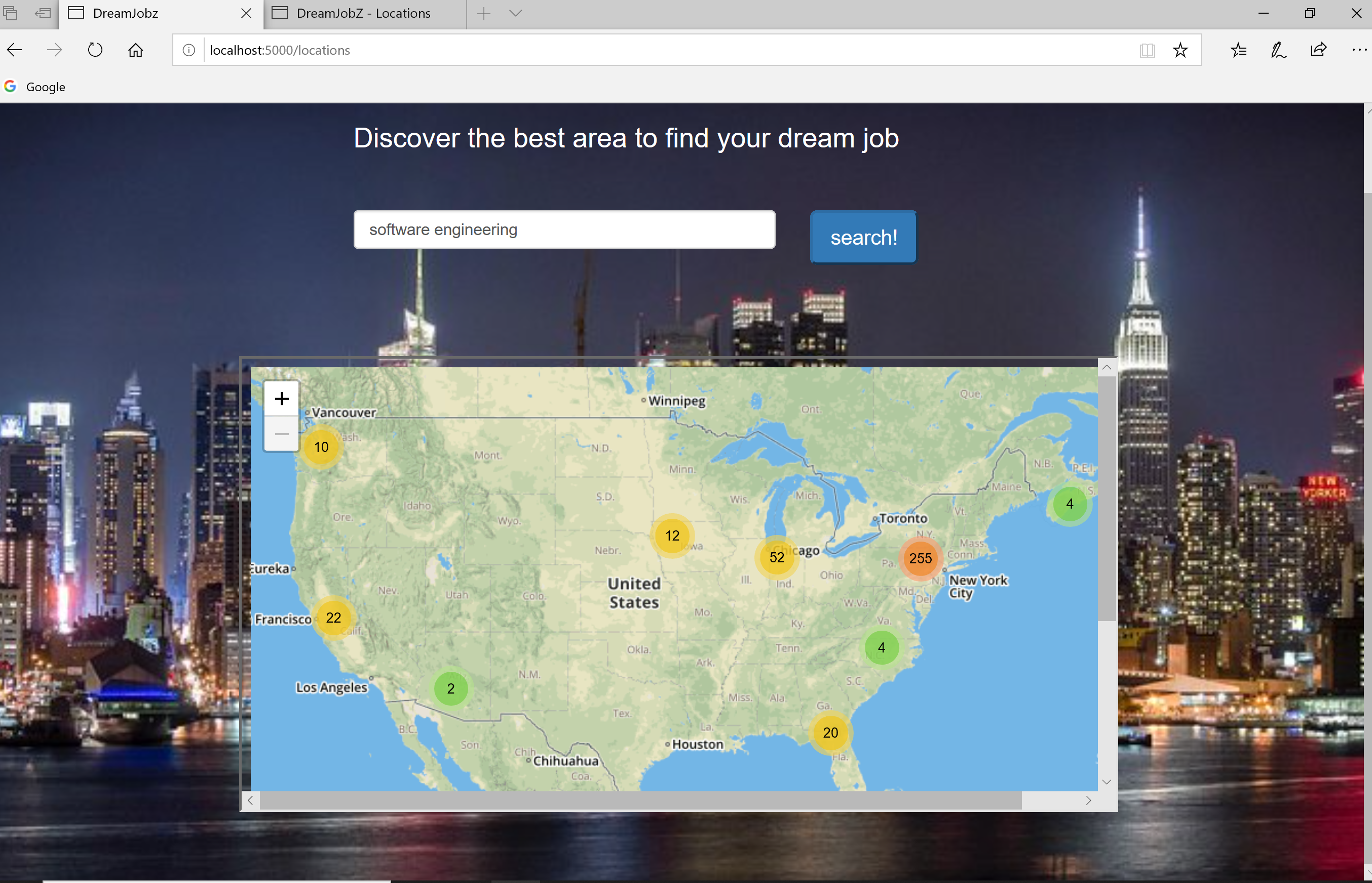The height and width of the screenshot is (883, 1372).
Task: Open reading view book icon
Action: [x=1147, y=51]
